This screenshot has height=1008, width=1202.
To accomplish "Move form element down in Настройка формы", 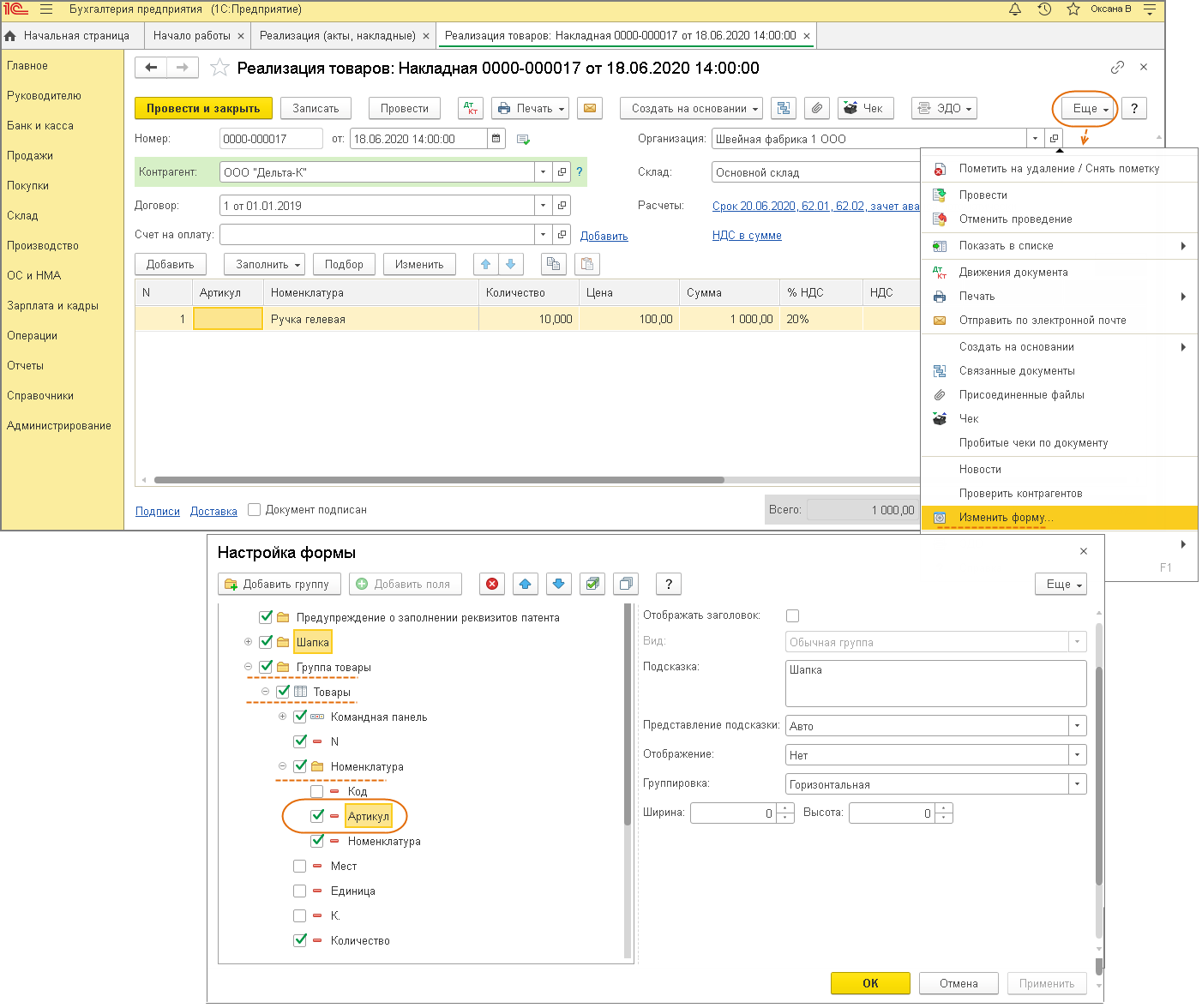I will click(x=559, y=584).
